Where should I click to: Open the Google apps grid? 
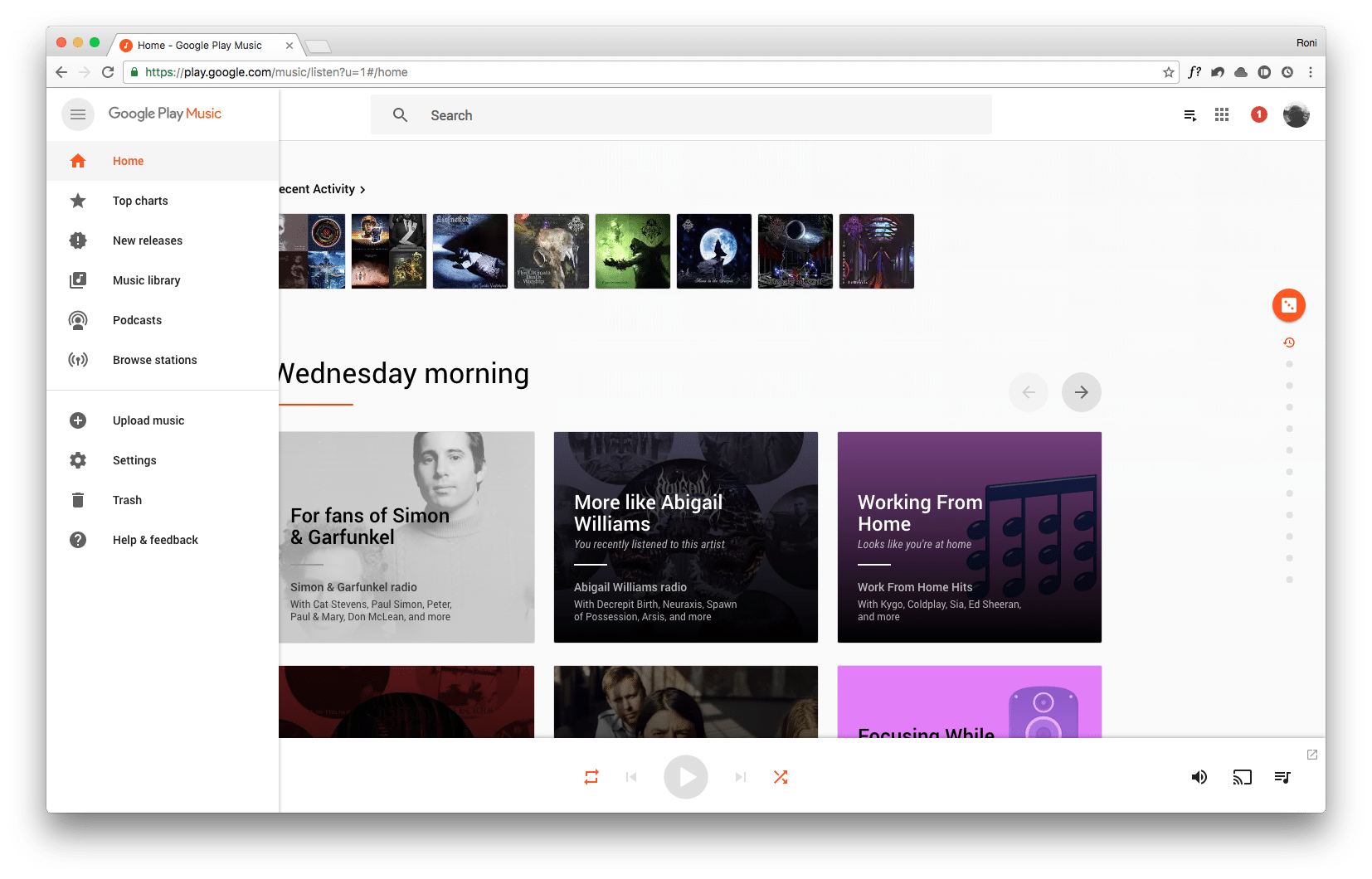[x=1222, y=114]
